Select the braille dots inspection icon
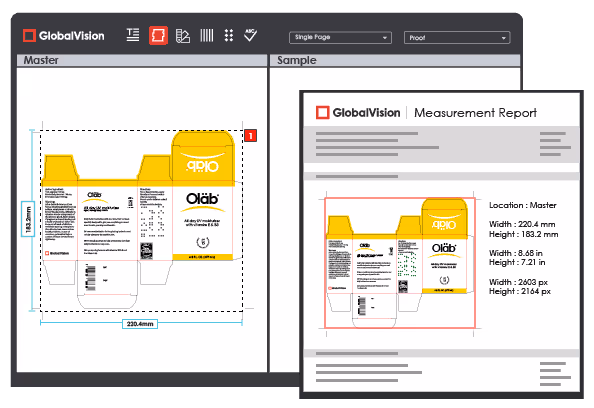Image resolution: width=594 pixels, height=408 pixels. click(x=229, y=36)
